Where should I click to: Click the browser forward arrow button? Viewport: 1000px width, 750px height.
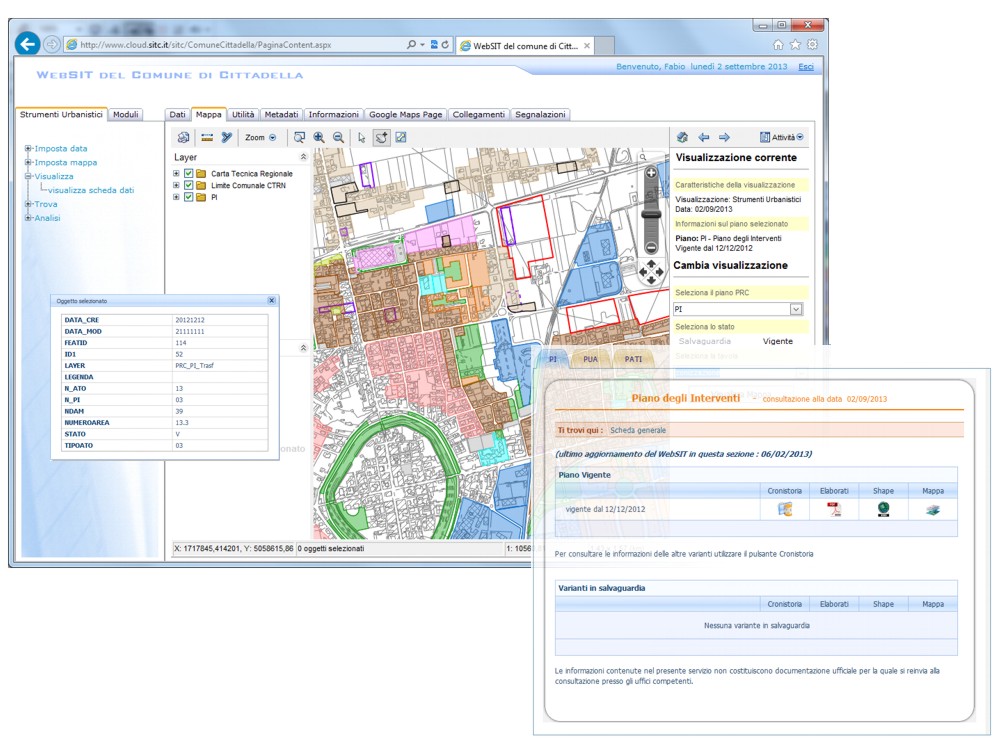(52, 44)
